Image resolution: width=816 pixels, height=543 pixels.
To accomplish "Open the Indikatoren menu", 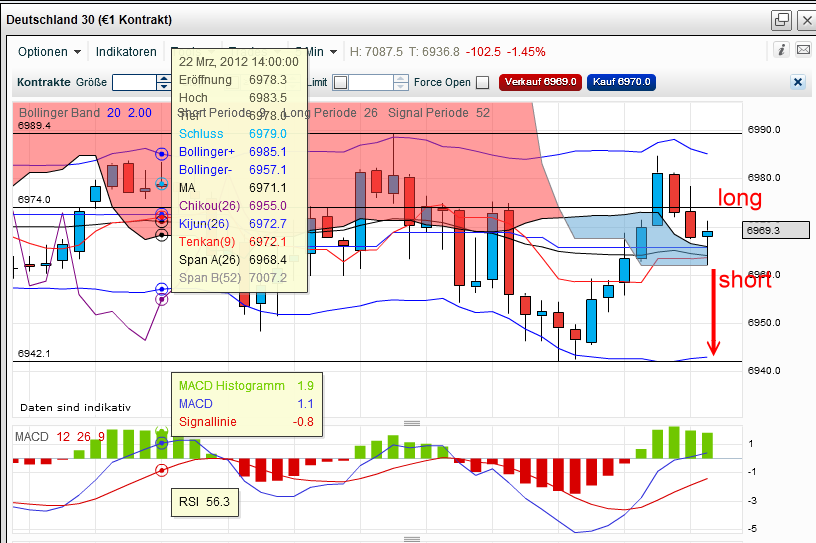I will point(126,52).
